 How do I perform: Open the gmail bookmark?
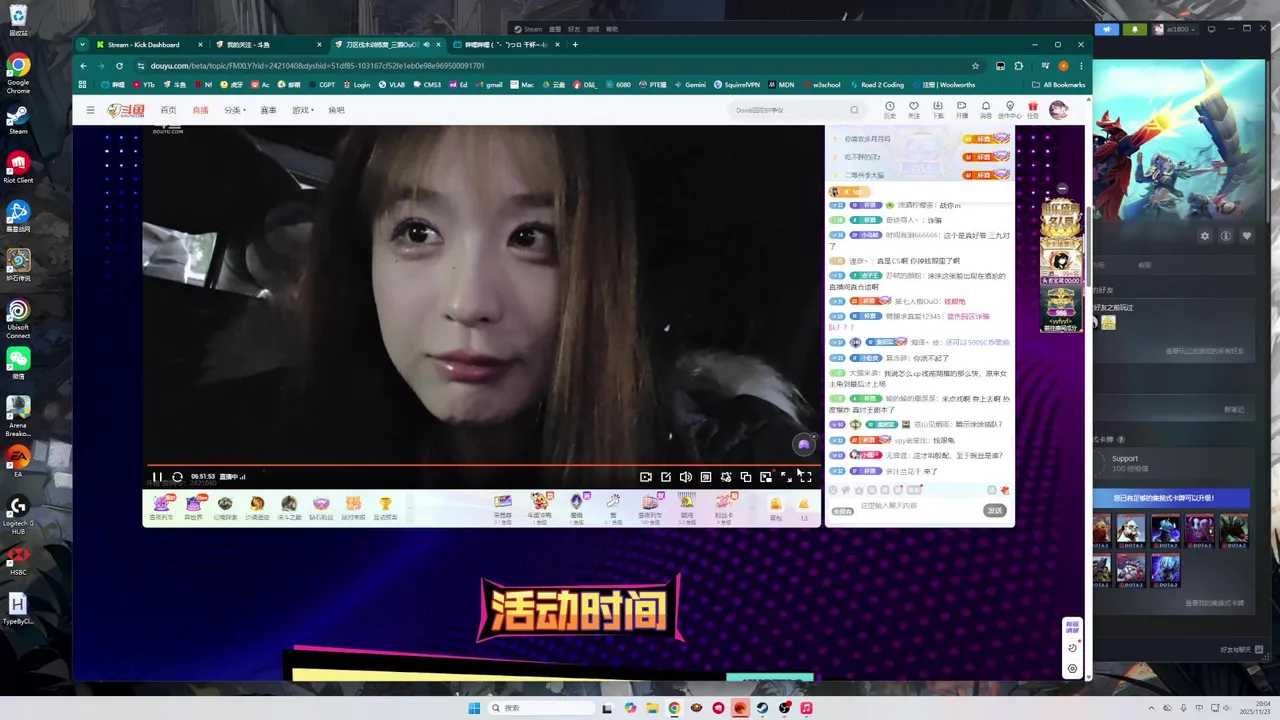pos(488,85)
